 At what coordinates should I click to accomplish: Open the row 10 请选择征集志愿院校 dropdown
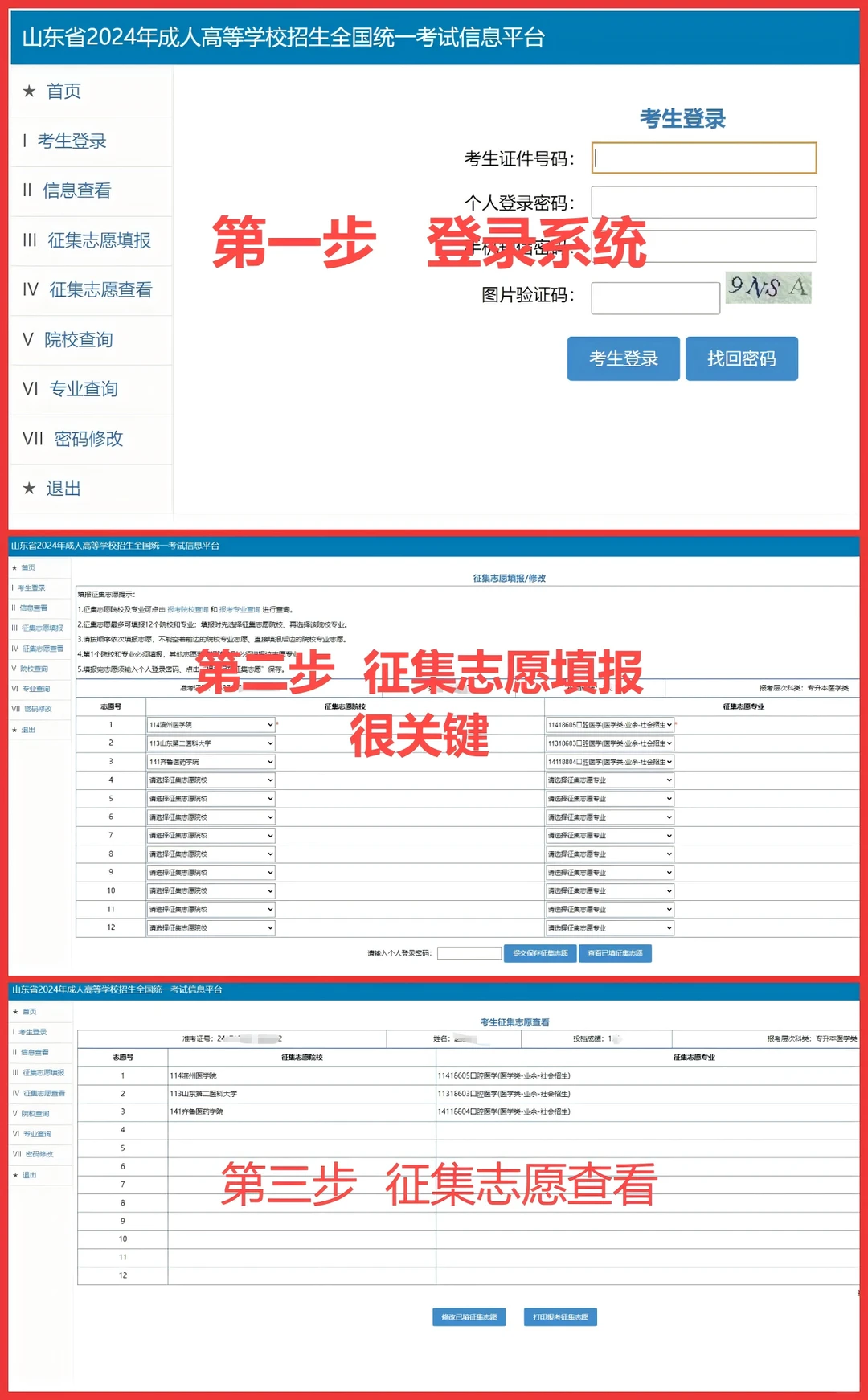point(211,891)
